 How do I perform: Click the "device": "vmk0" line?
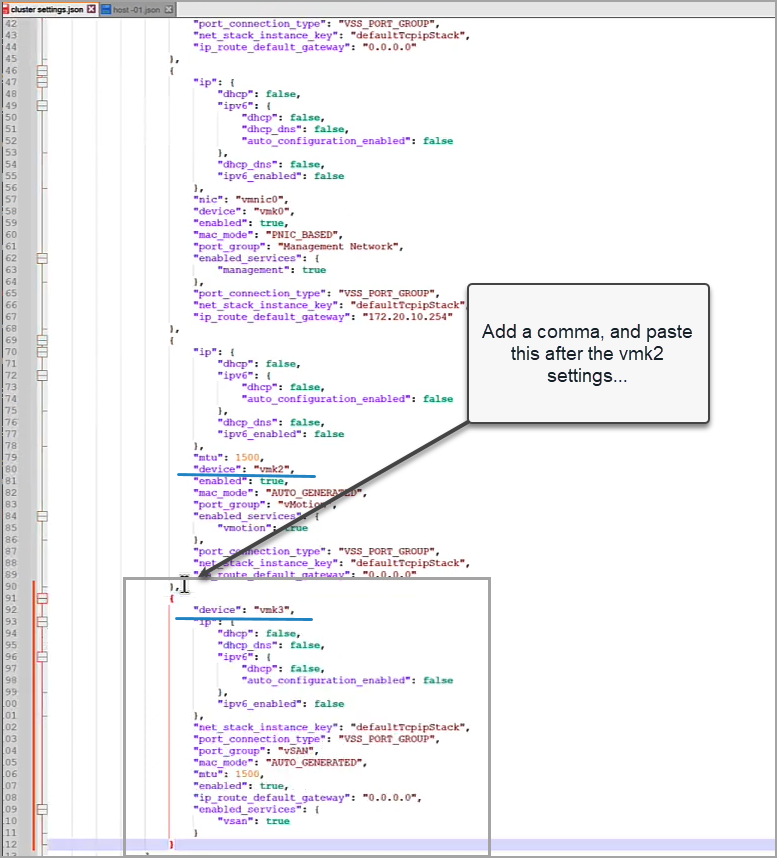point(244,211)
